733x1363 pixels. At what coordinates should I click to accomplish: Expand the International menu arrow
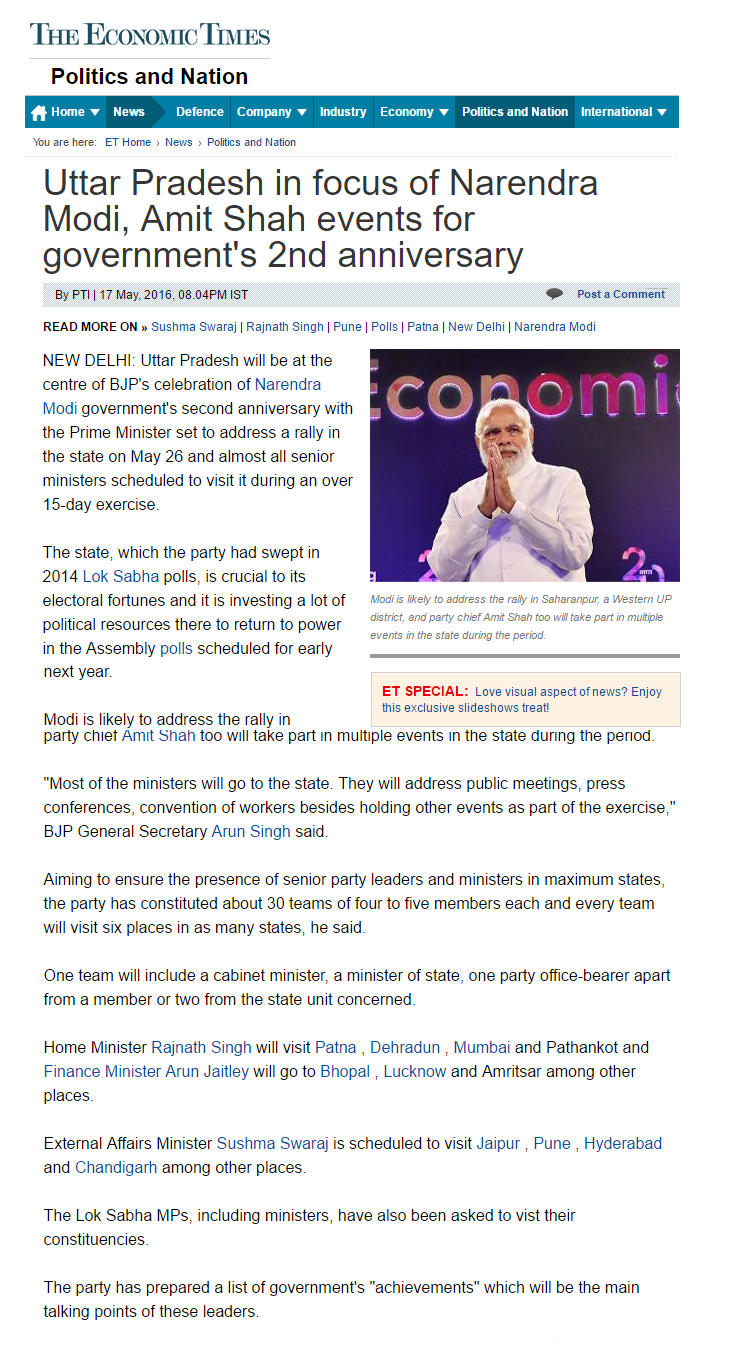point(662,112)
